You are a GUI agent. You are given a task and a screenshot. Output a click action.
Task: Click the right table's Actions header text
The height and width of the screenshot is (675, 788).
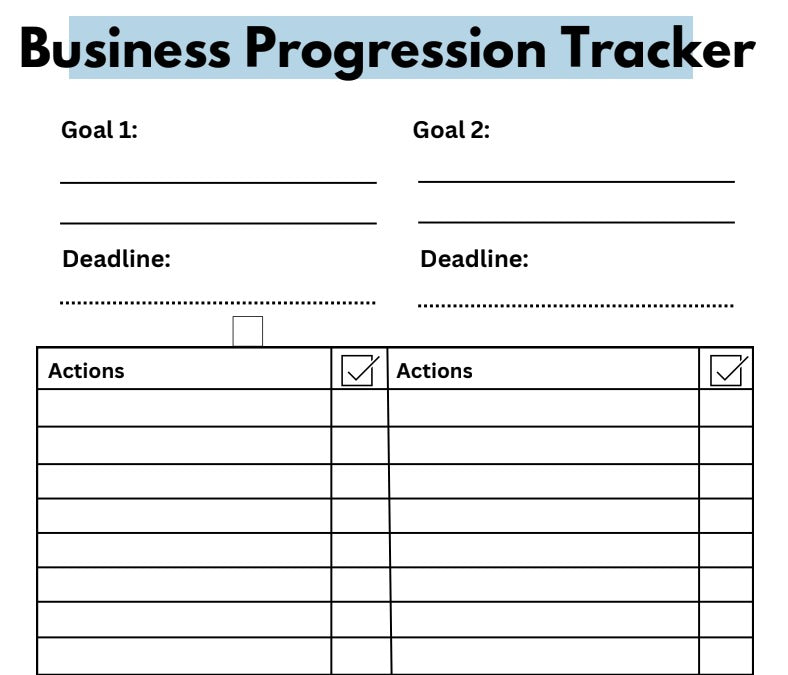(x=435, y=370)
